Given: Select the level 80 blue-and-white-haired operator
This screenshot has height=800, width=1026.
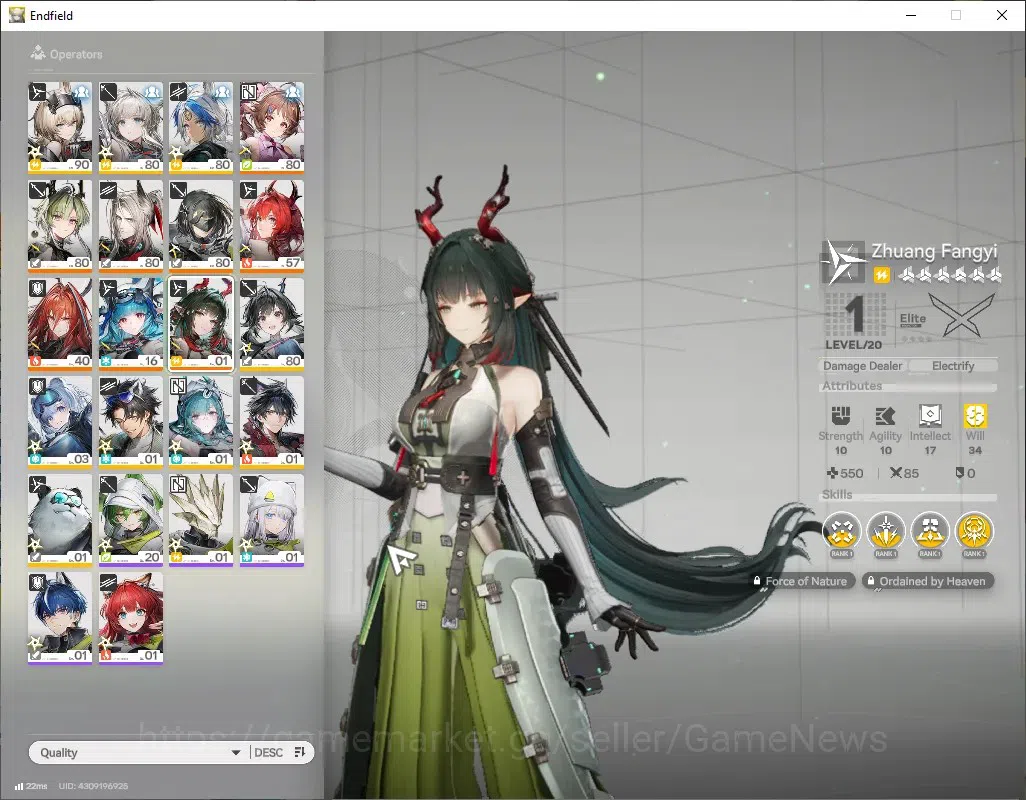Looking at the screenshot, I should 201,127.
